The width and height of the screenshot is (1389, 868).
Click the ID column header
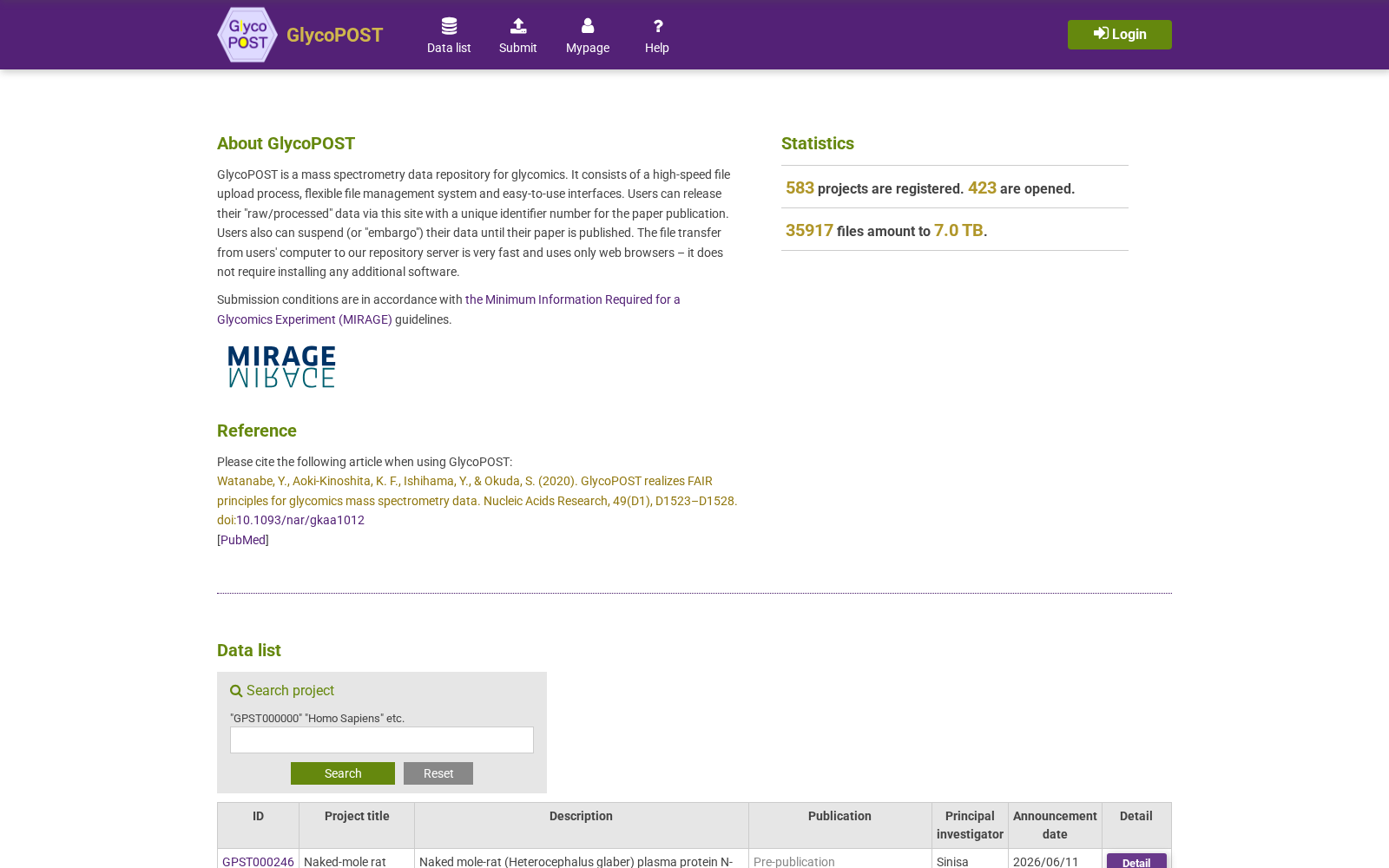click(x=258, y=825)
